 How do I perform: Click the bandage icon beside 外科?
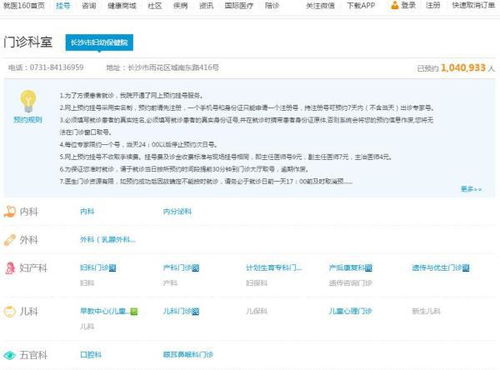pyautogui.click(x=10, y=240)
